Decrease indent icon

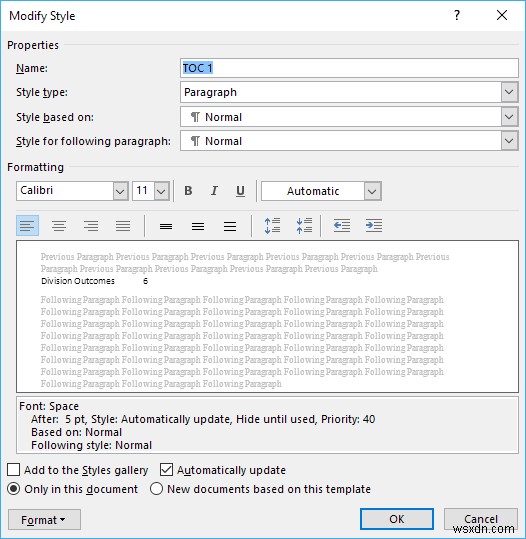click(x=342, y=226)
